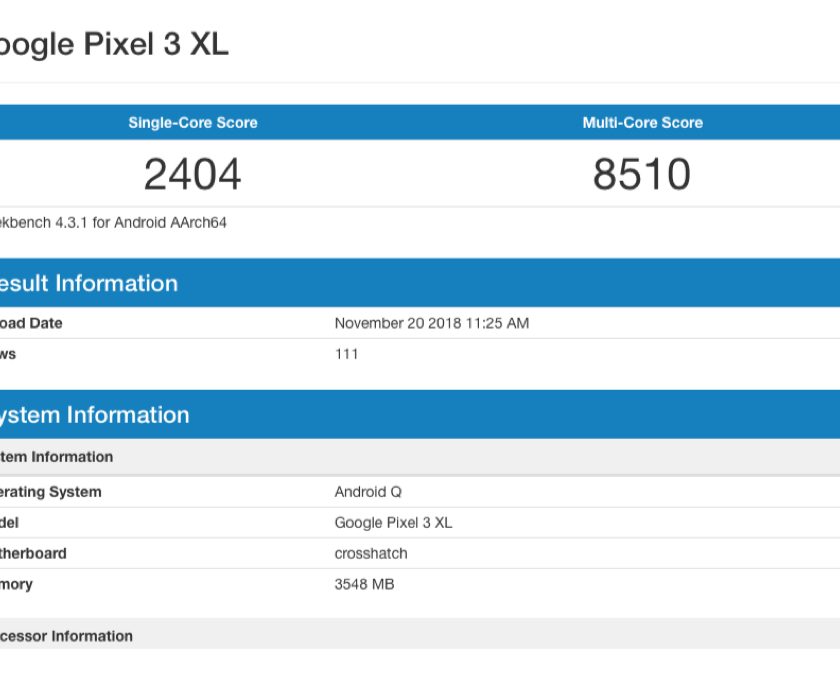Click the Geekbench 4.3.1 for Android AArch64 text
The width and height of the screenshot is (840, 673).
pyautogui.click(x=113, y=223)
